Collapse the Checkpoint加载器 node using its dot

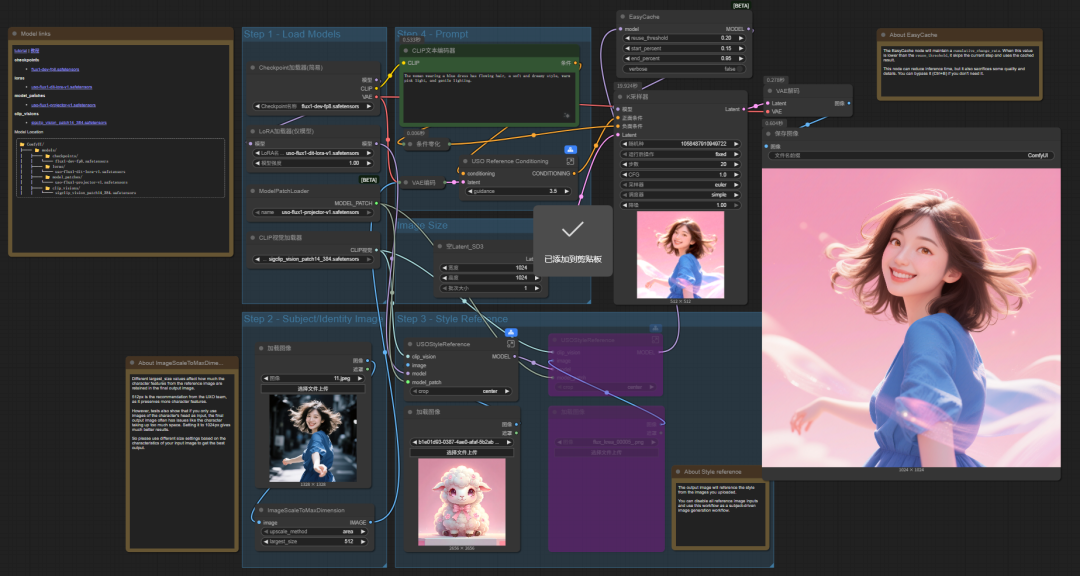(x=253, y=68)
